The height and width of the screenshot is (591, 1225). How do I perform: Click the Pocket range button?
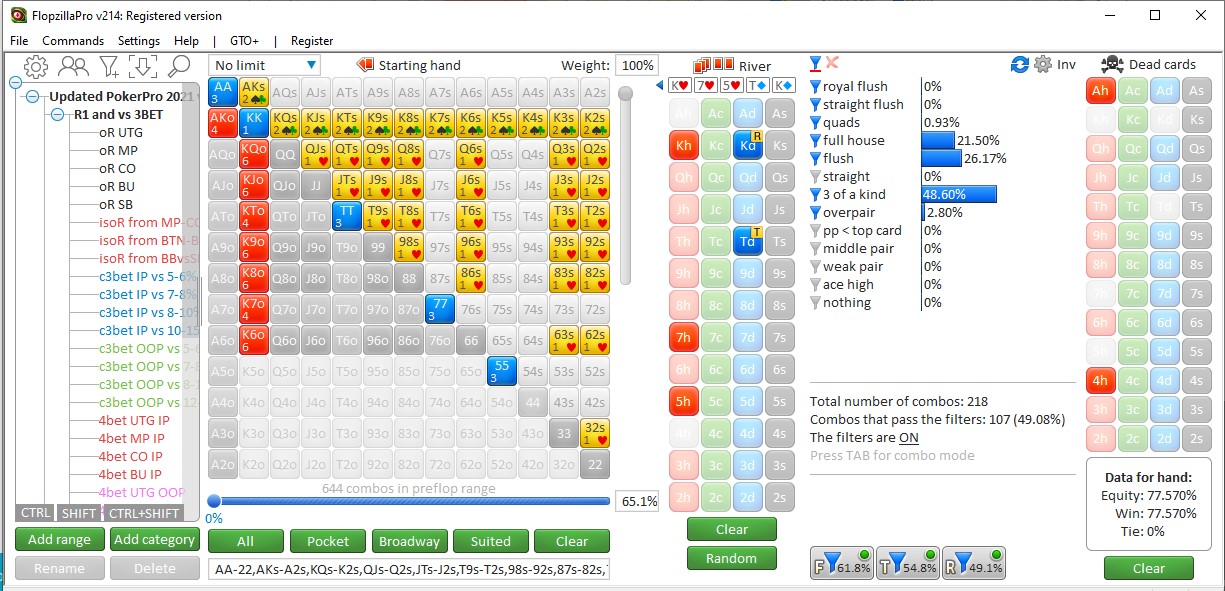(x=328, y=541)
